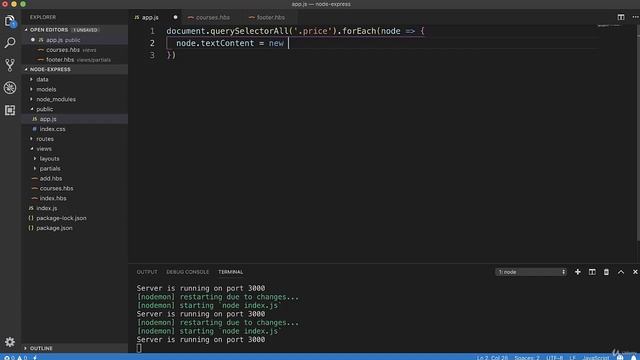
Task: Open the Extensions view in activity bar
Action: point(10,110)
